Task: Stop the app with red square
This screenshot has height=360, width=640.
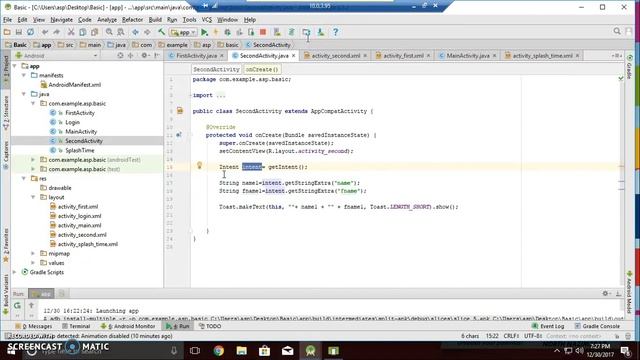Action: click(x=263, y=32)
